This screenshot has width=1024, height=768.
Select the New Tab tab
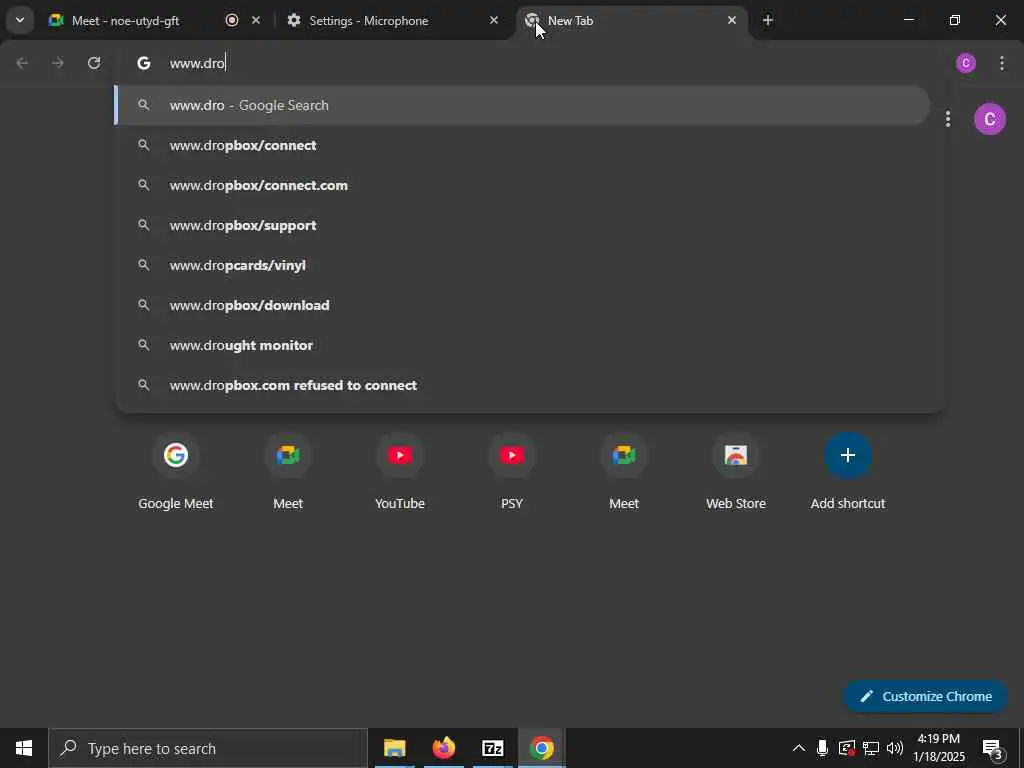(631, 20)
